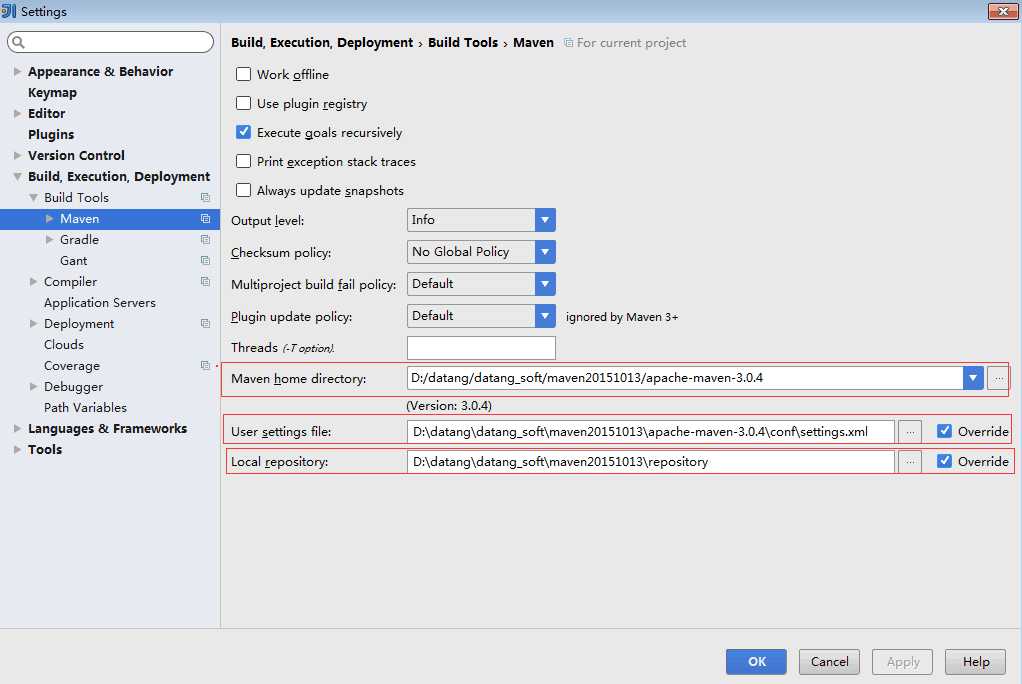The image size is (1022, 684).
Task: Toggle Use plugin registry checkbox
Action: point(243,103)
